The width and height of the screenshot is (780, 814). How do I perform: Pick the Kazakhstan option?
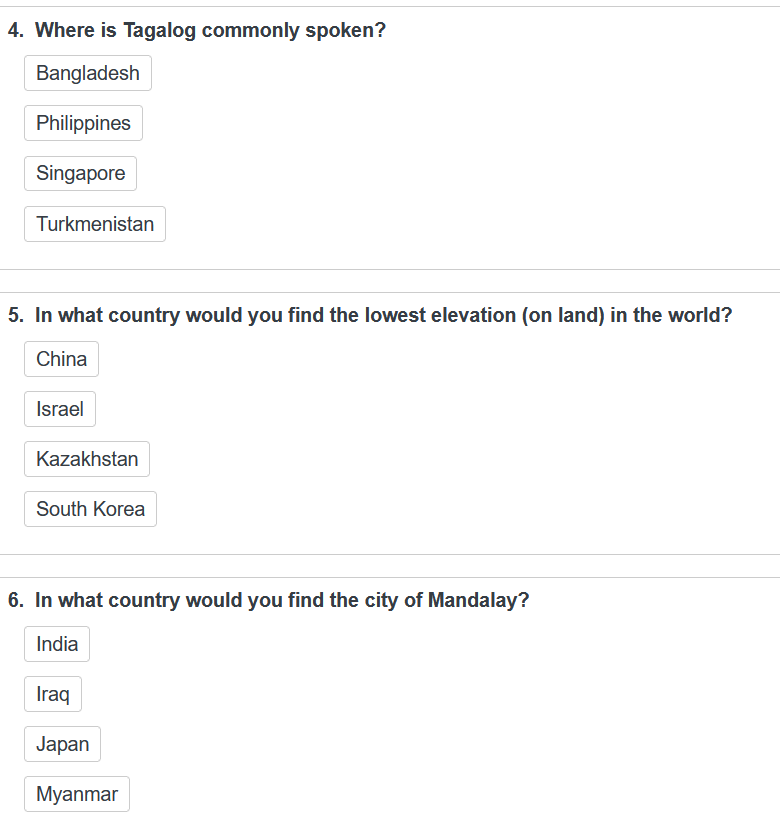pyautogui.click(x=87, y=459)
